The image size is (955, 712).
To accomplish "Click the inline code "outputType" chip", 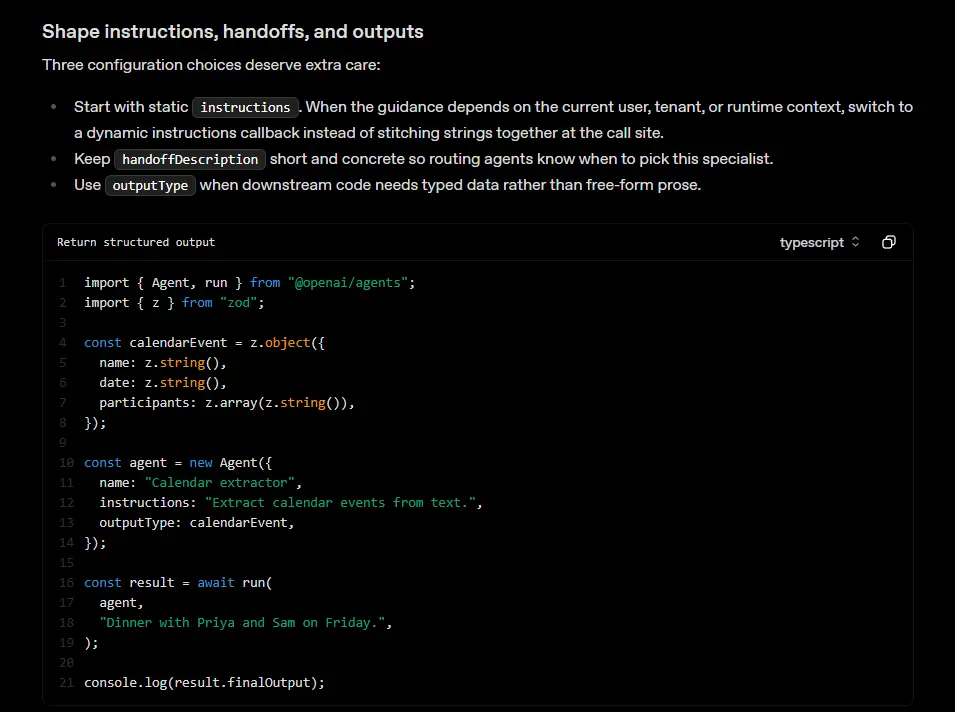I will point(150,185).
